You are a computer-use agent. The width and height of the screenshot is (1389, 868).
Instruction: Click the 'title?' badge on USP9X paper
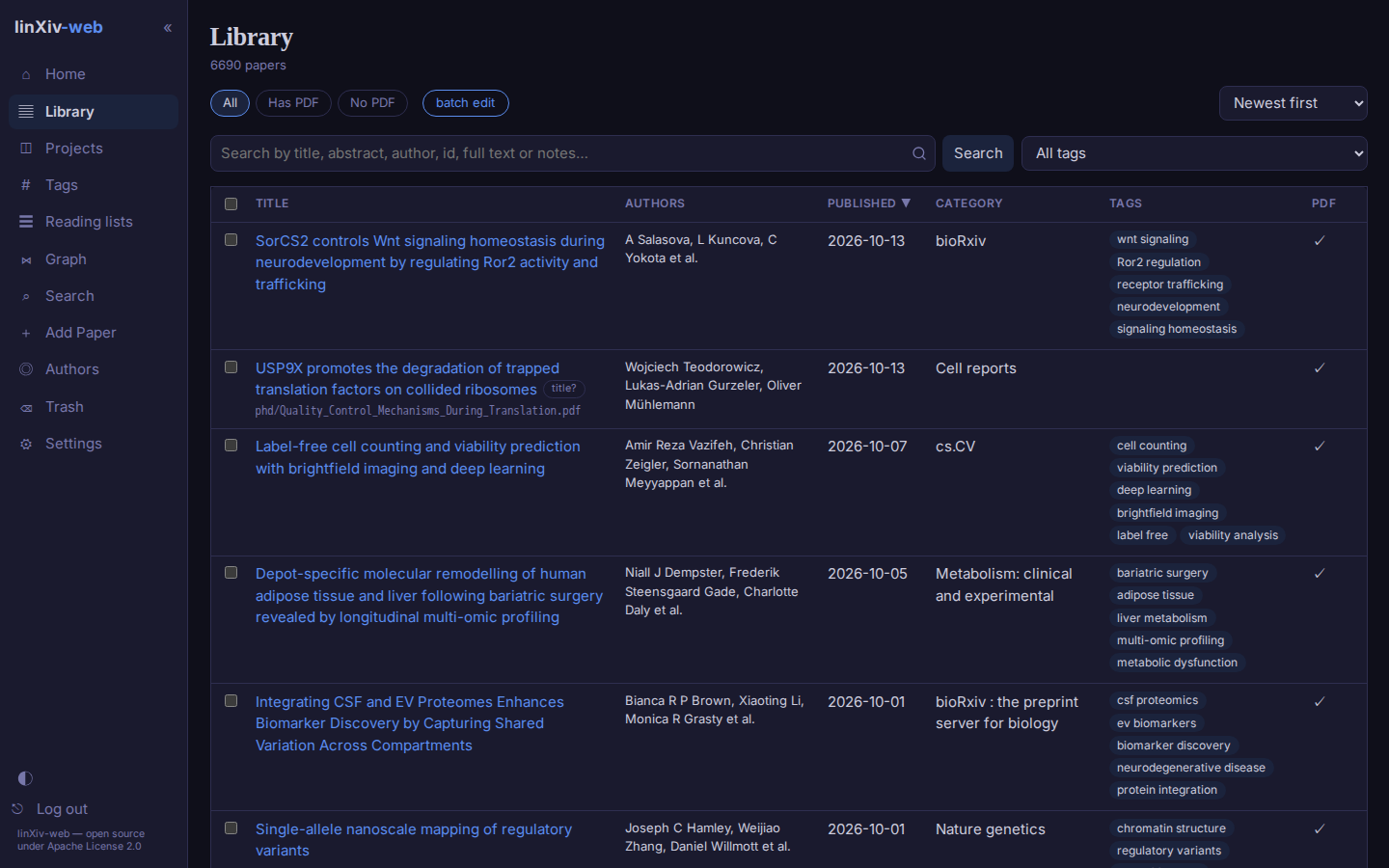(x=563, y=389)
